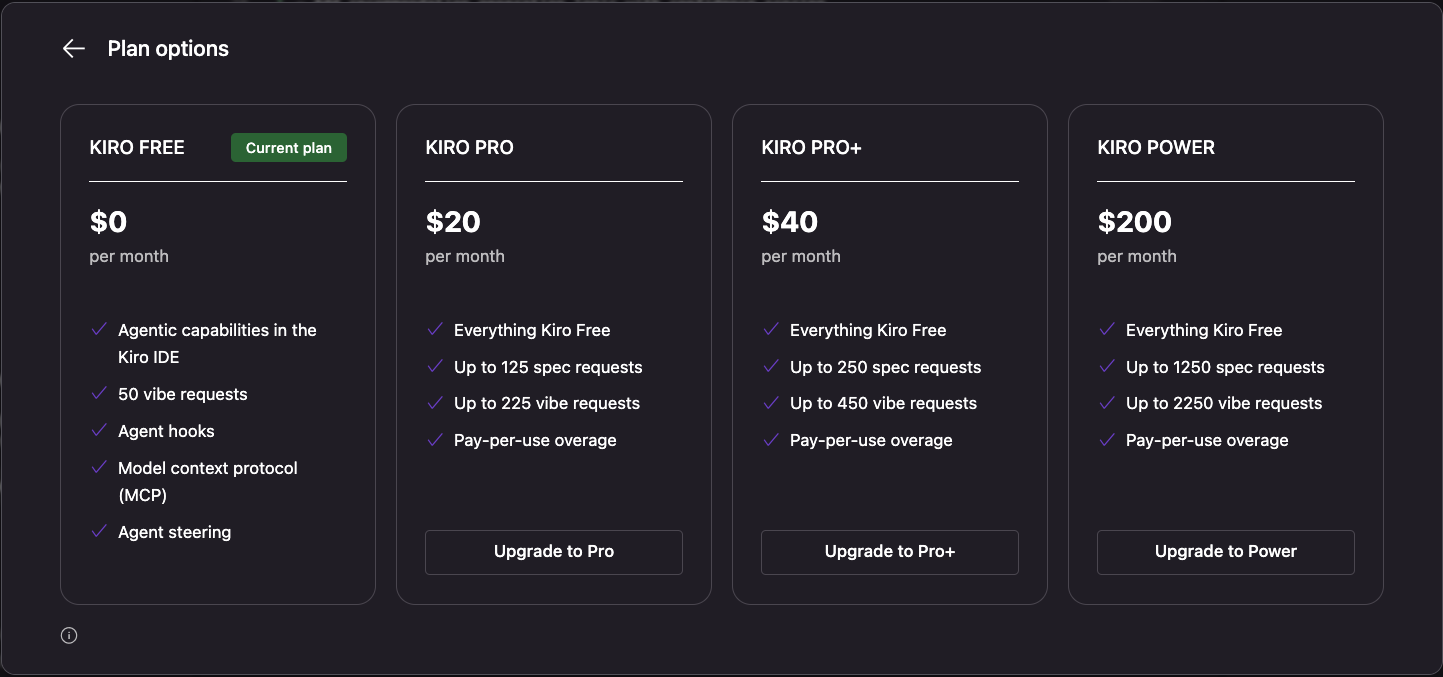
Task: Click the checkmark beside 50 vibe requests
Action: [100, 393]
